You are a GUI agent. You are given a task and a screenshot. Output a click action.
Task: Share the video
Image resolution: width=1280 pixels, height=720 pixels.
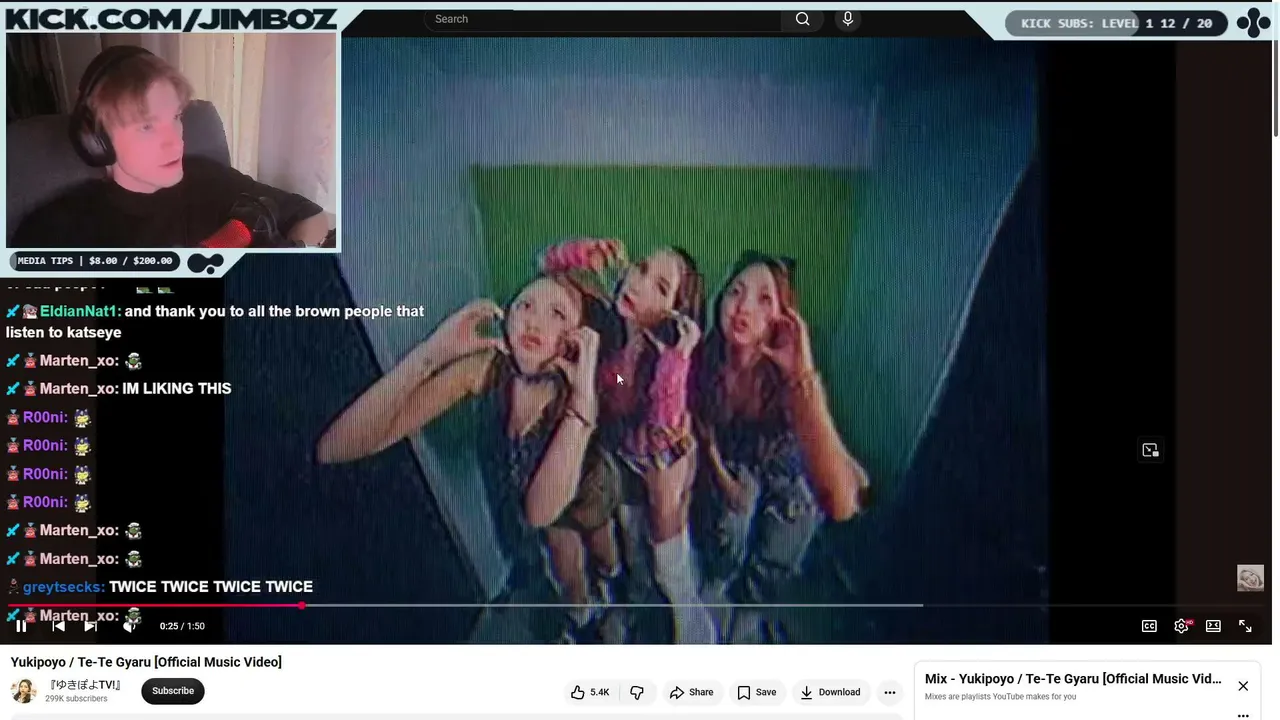pos(692,692)
